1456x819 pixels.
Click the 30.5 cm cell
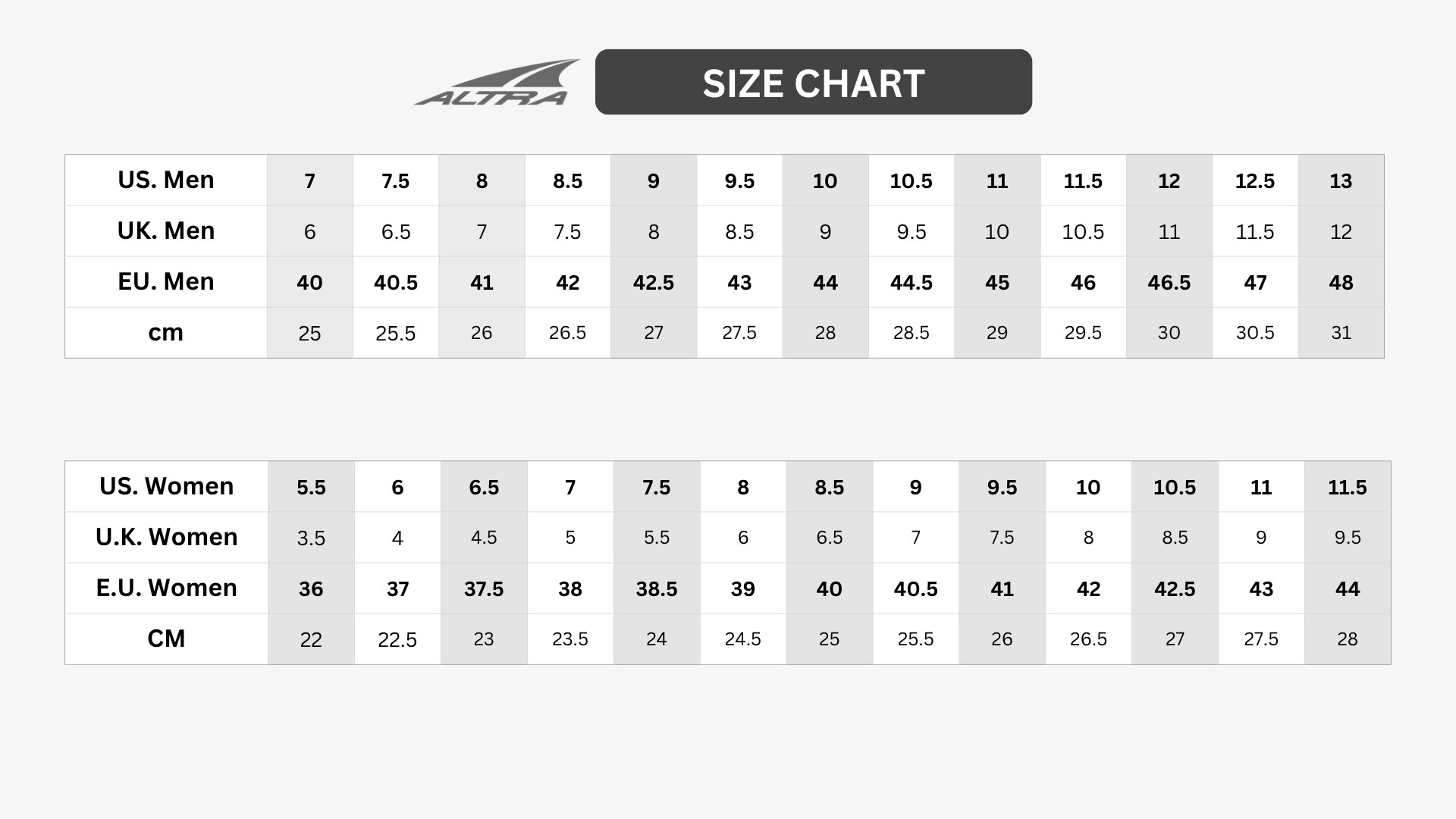click(1255, 333)
